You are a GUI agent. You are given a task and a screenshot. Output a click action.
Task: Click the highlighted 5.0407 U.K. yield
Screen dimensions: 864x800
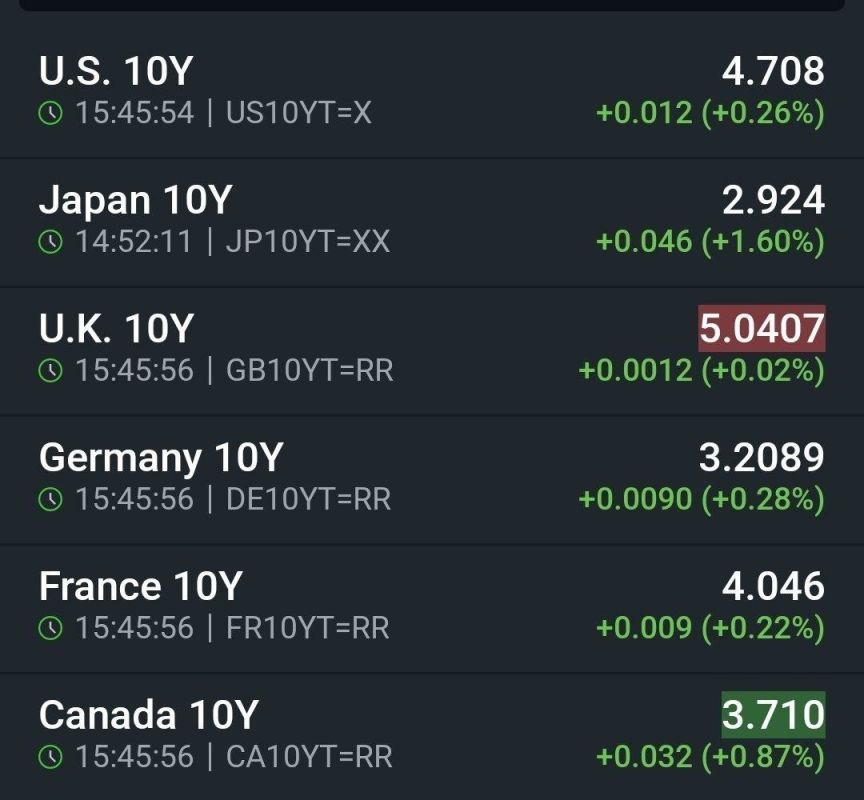[762, 328]
